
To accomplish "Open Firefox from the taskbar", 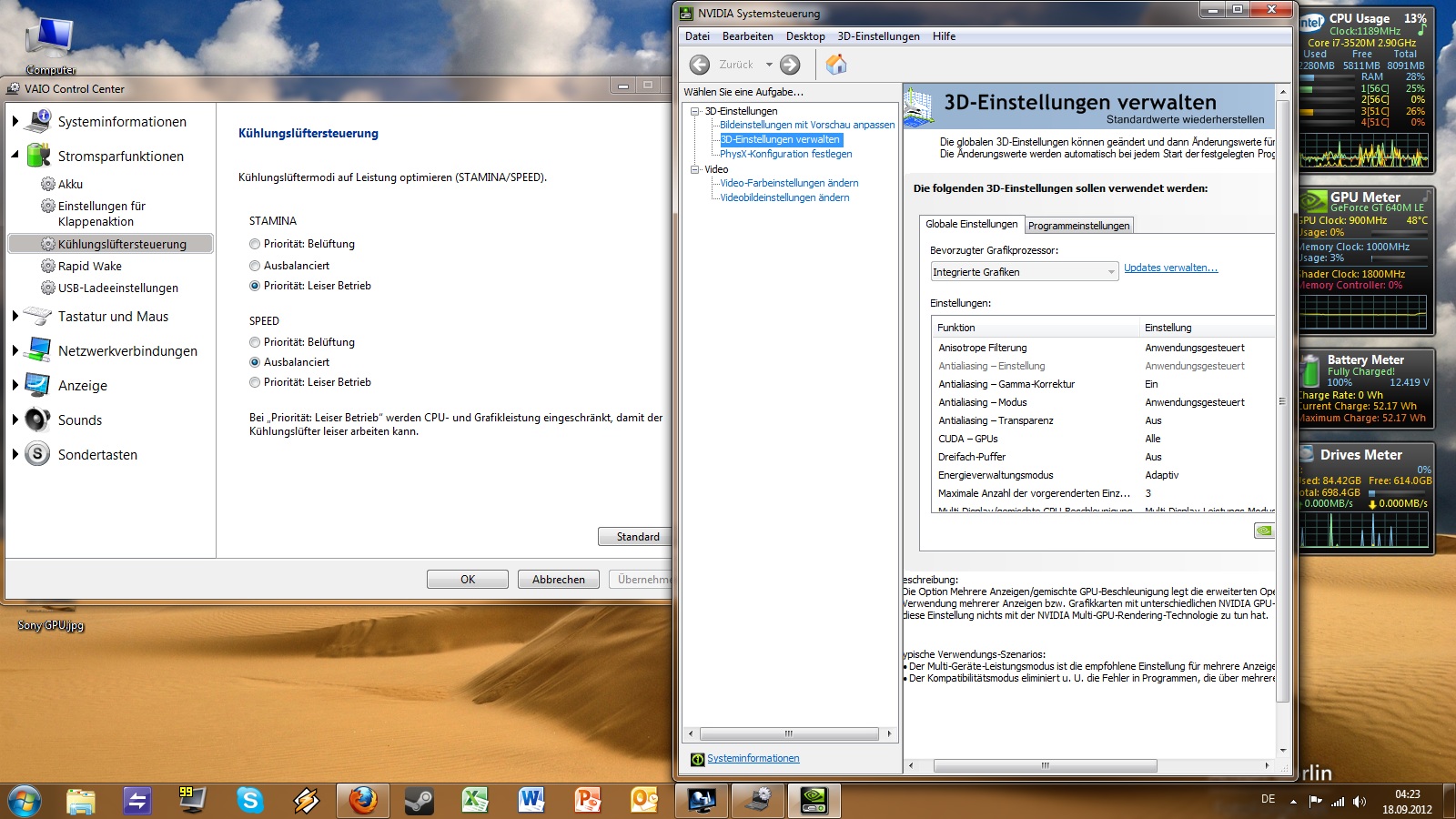I will point(363,801).
